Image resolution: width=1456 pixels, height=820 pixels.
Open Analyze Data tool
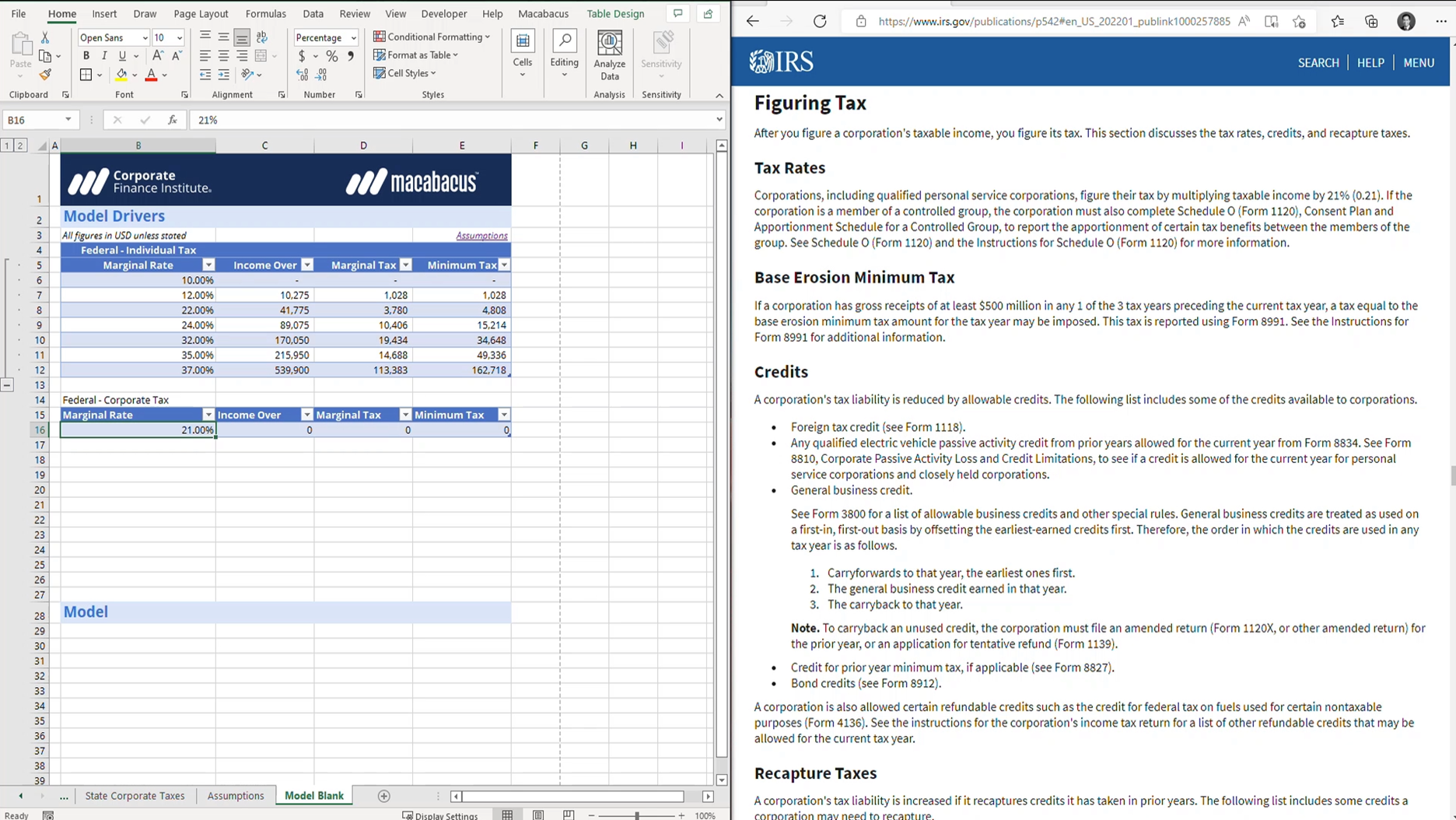coord(609,55)
